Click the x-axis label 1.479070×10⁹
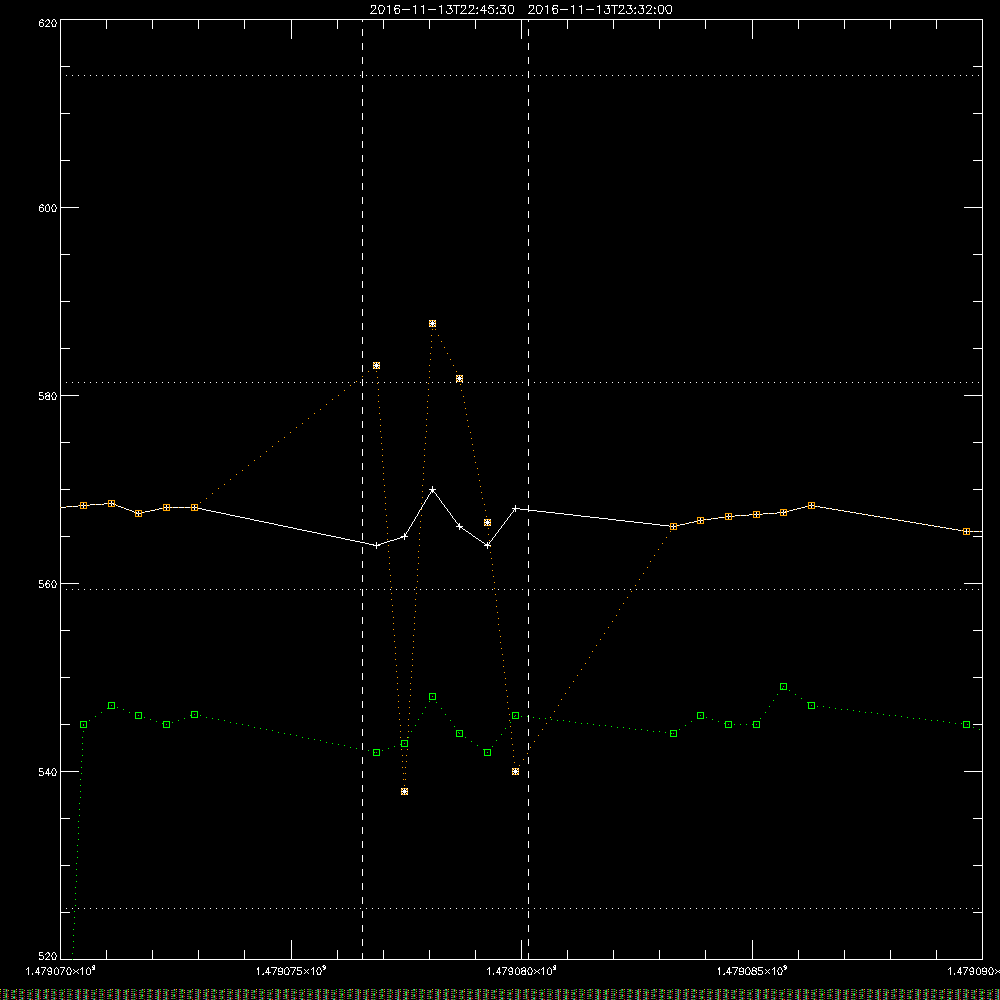The height and width of the screenshot is (1000, 1000). pos(60,971)
